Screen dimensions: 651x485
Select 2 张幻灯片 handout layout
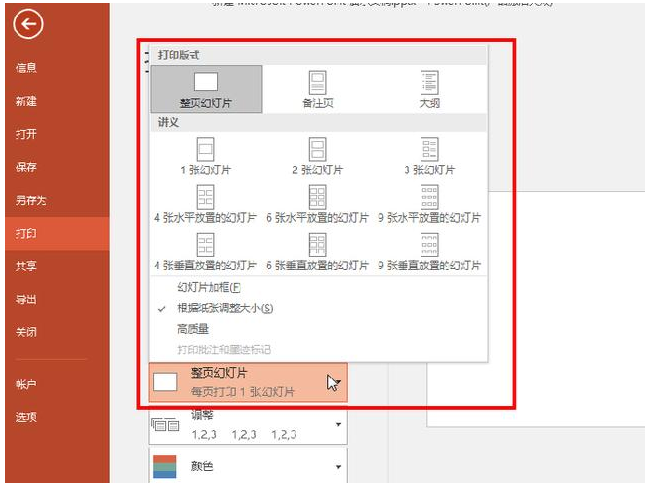coord(318,156)
